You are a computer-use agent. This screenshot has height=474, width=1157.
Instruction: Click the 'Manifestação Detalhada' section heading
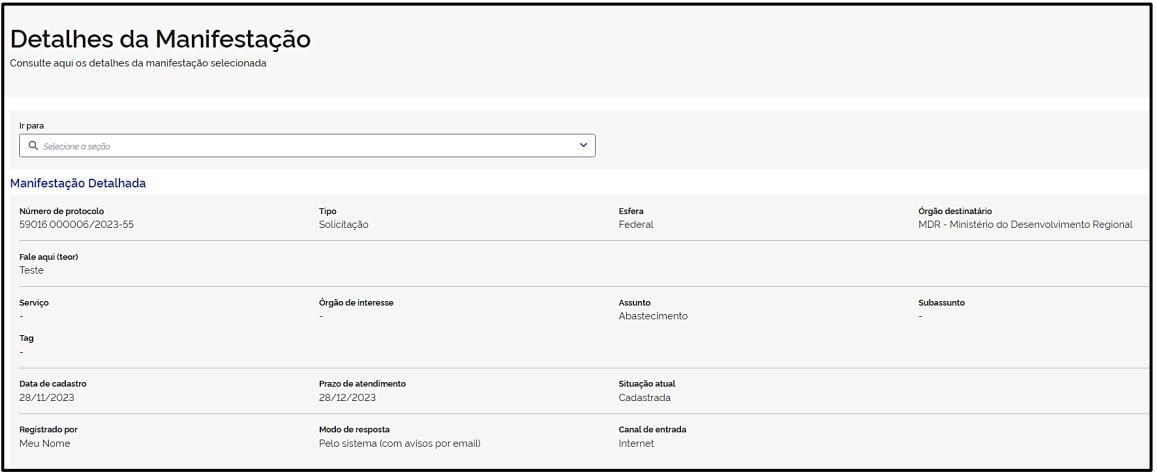[78, 184]
